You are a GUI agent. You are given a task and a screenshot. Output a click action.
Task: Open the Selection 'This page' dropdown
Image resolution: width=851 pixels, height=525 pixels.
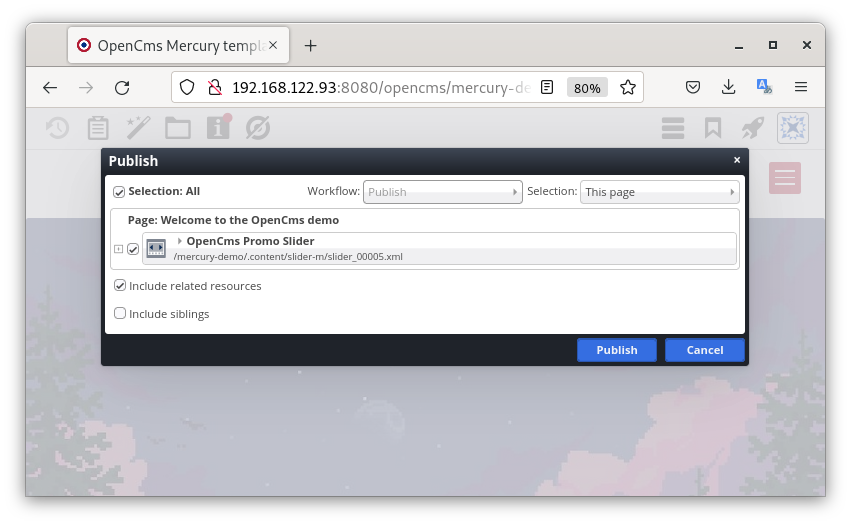tap(659, 192)
